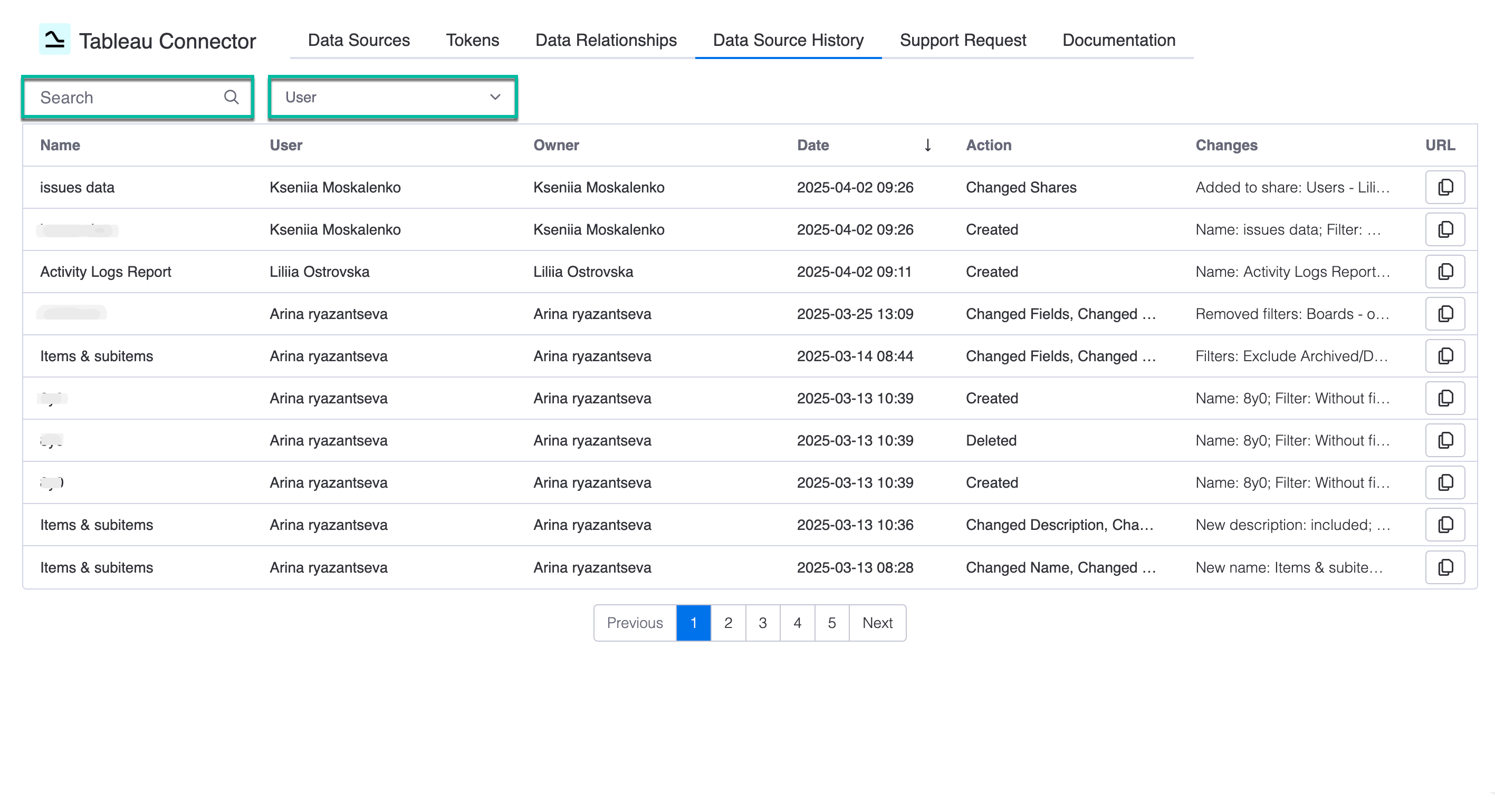Click the Previous pagination button
The width and height of the screenshot is (1495, 812).
point(635,622)
